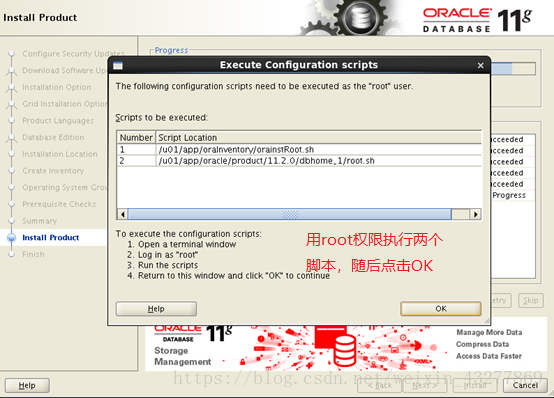Screen dimensions: 554x398
Task: Click the horizontal scrollbar thumb in script table
Action: tap(290, 214)
